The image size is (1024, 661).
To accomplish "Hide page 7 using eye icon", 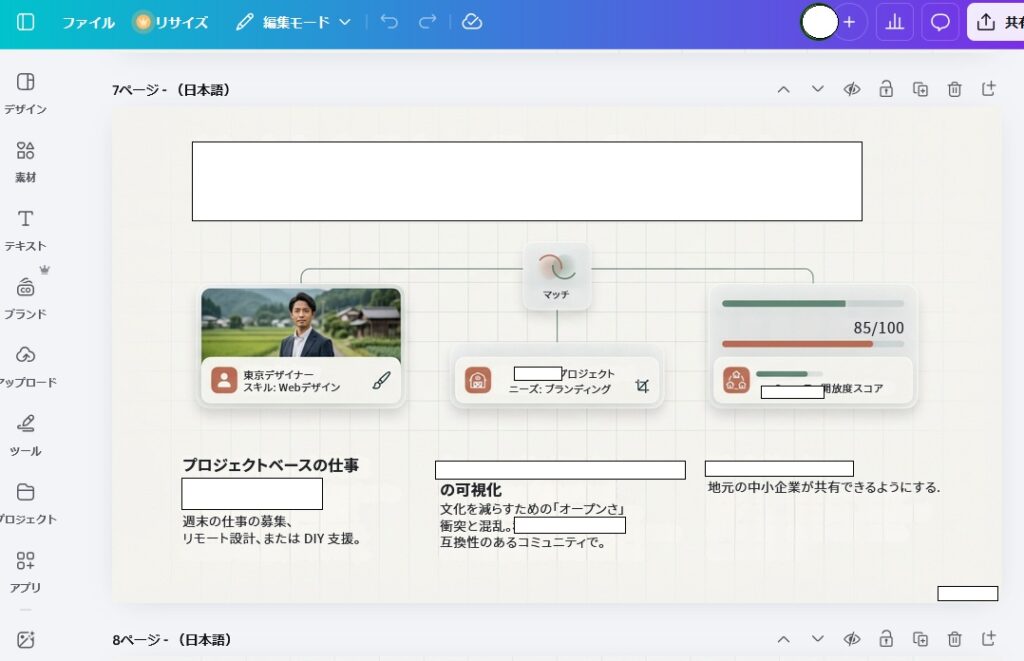I will click(x=852, y=90).
